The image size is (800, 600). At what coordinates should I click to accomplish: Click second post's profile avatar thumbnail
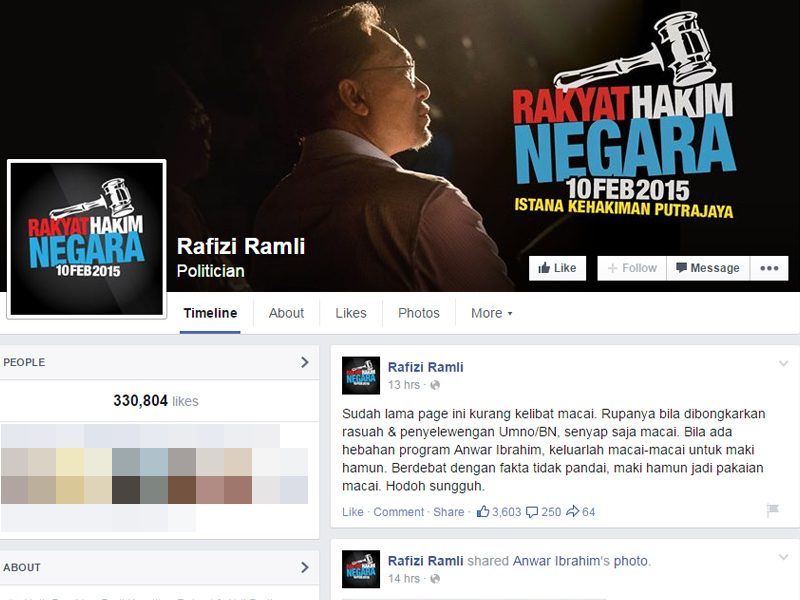[360, 569]
